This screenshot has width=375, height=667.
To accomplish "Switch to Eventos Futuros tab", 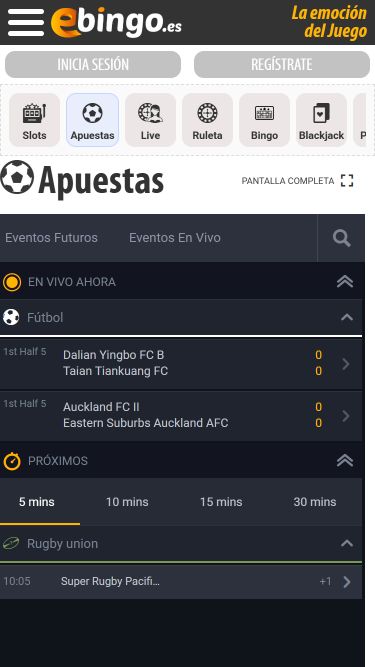I will pyautogui.click(x=51, y=237).
